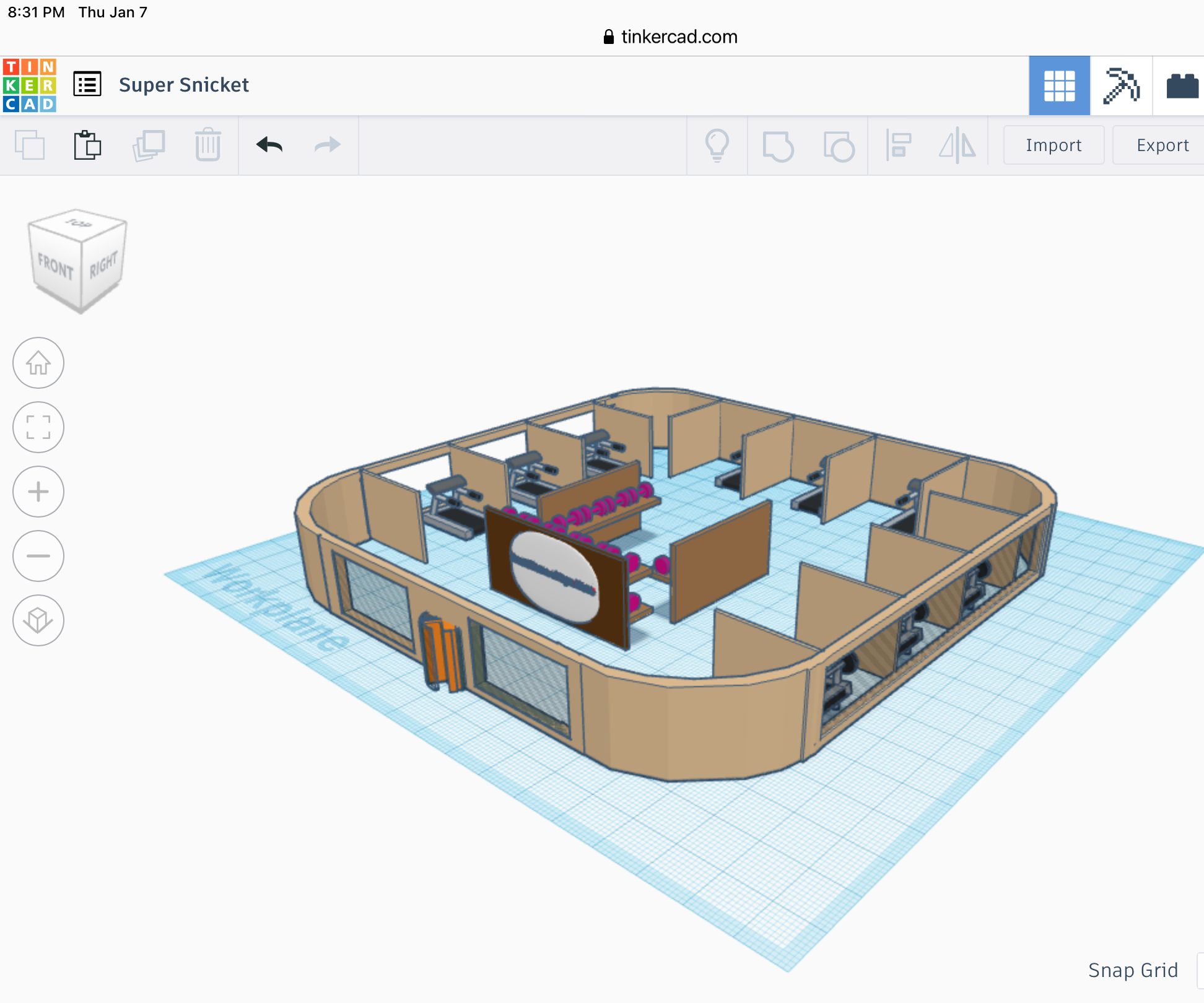Toggle orthographic perspective view cube button
This screenshot has height=1003, width=1204.
point(38,620)
